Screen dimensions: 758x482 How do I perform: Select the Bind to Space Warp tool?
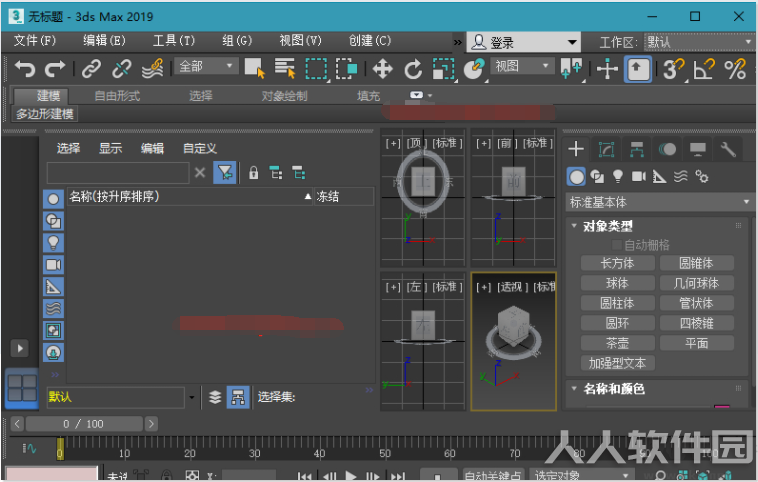(x=152, y=69)
